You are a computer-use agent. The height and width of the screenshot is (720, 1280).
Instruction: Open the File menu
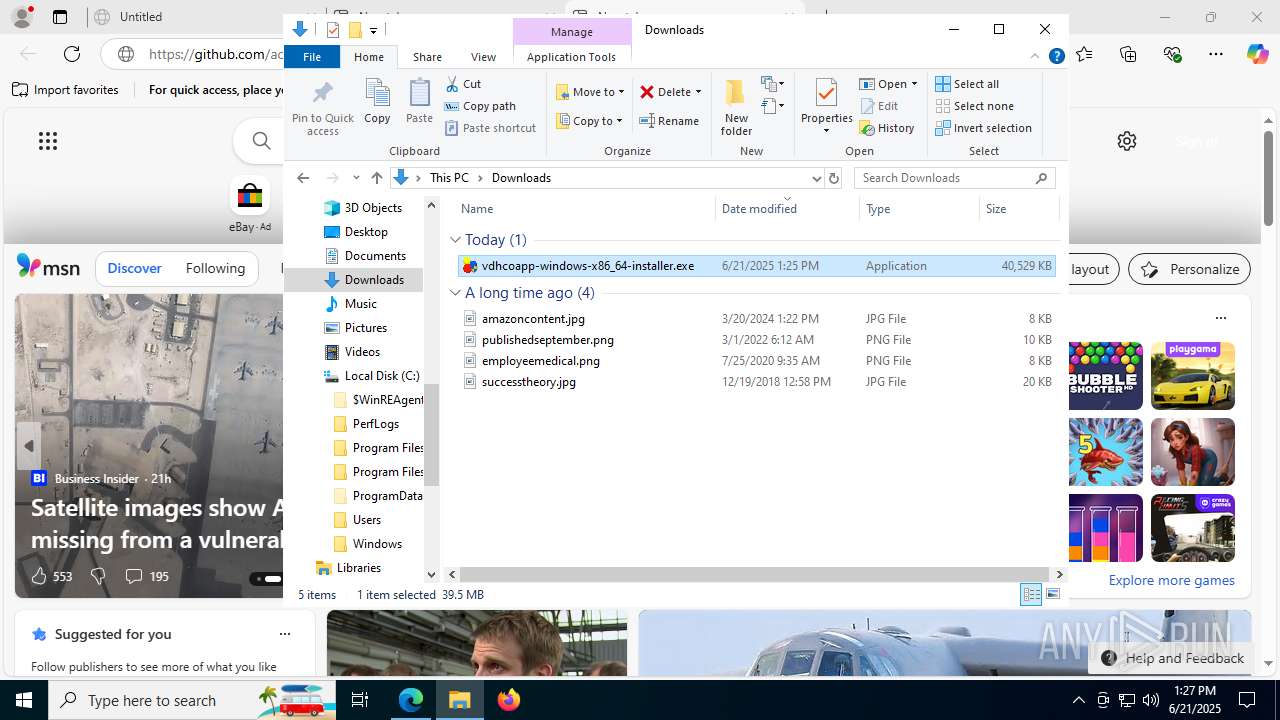coord(312,57)
